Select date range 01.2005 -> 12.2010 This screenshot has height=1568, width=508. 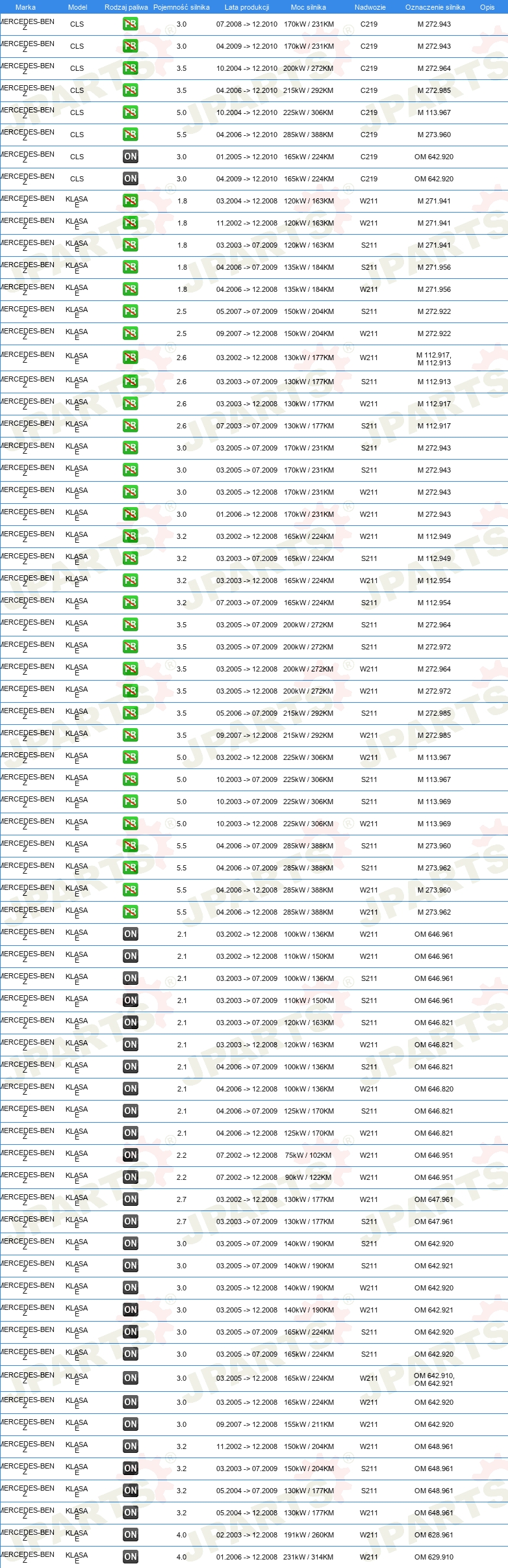pyautogui.click(x=247, y=157)
